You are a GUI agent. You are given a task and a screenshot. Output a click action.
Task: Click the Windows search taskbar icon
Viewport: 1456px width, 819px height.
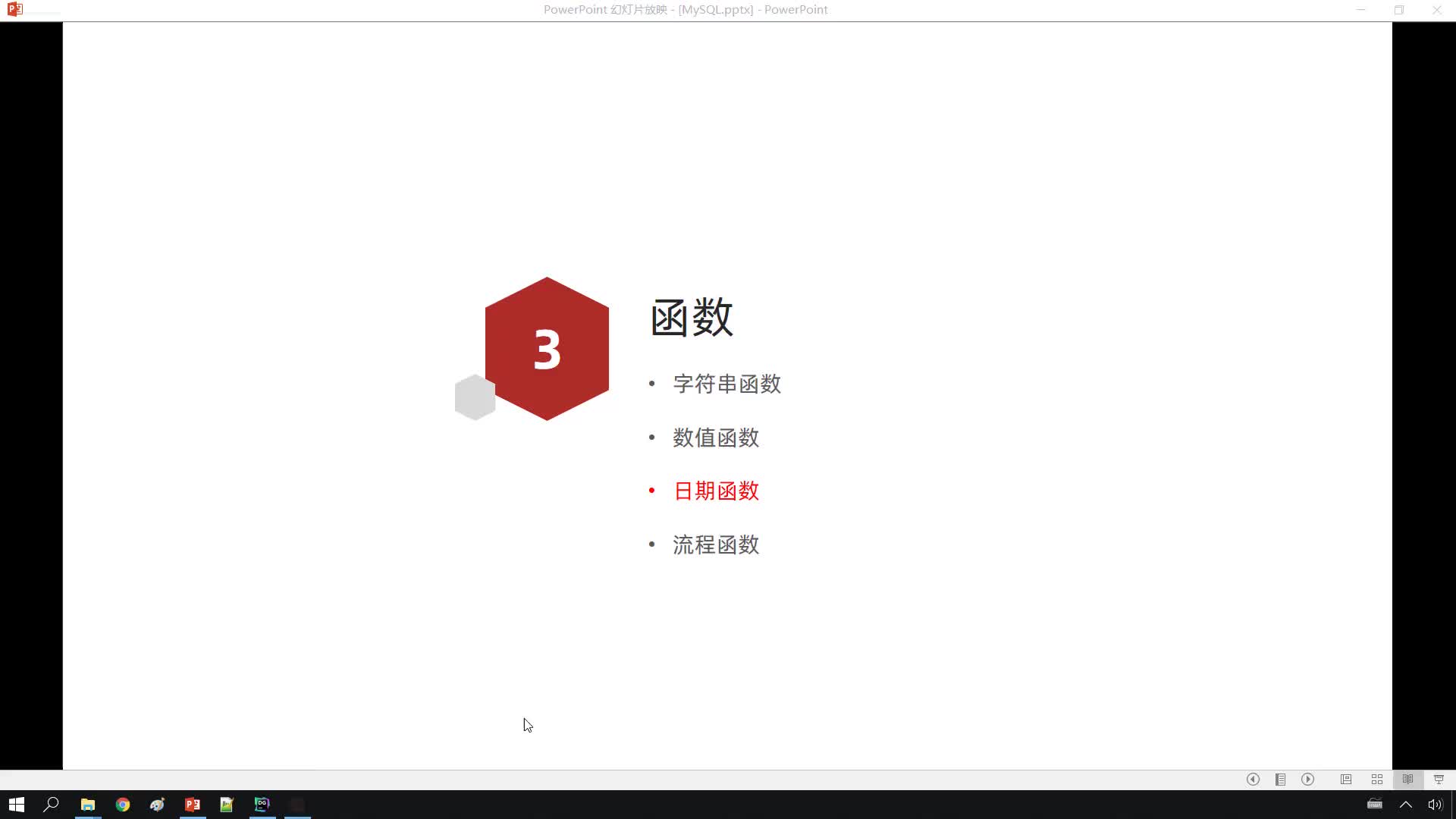click(51, 804)
